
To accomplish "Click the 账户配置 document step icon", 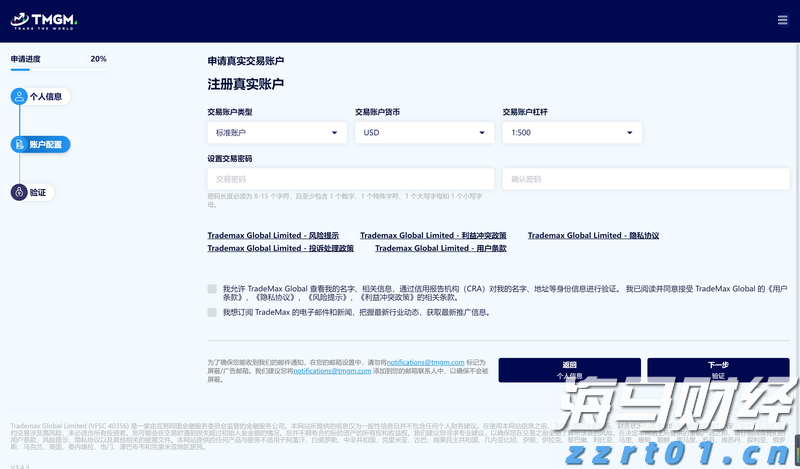I will tap(19, 144).
